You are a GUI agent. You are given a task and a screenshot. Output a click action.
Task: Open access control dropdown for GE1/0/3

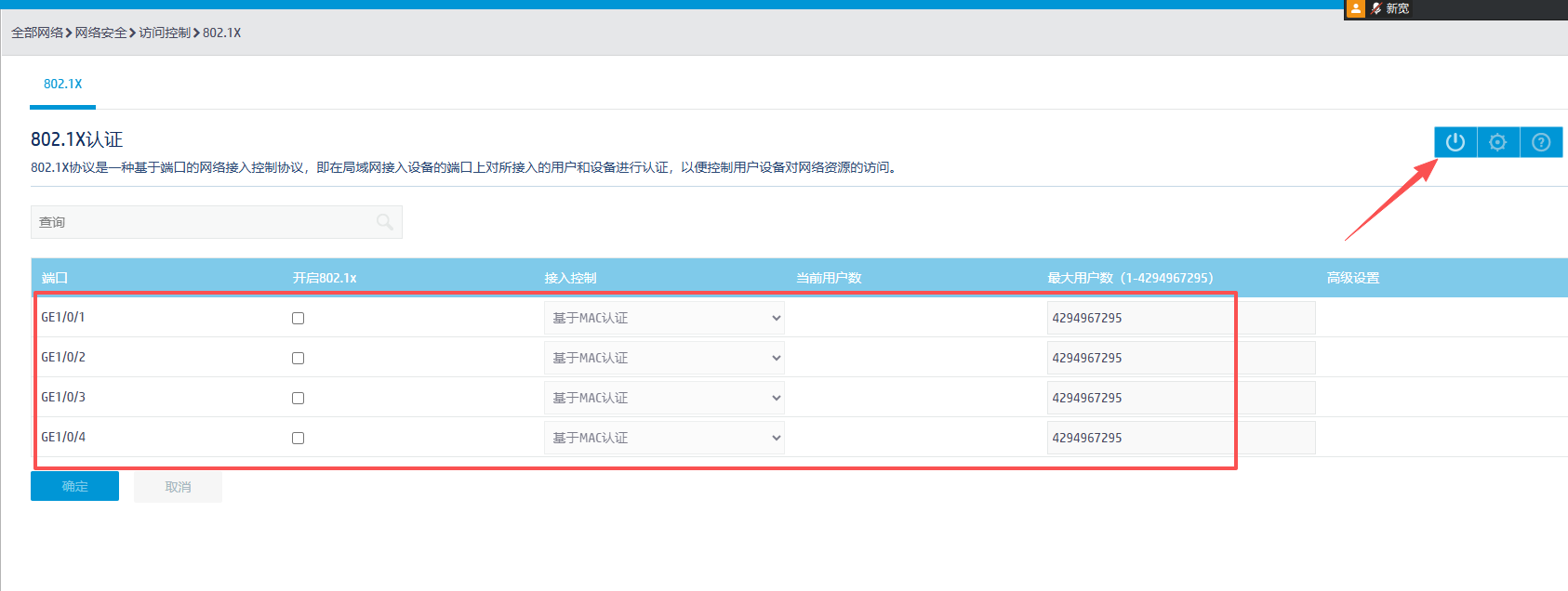pos(663,398)
